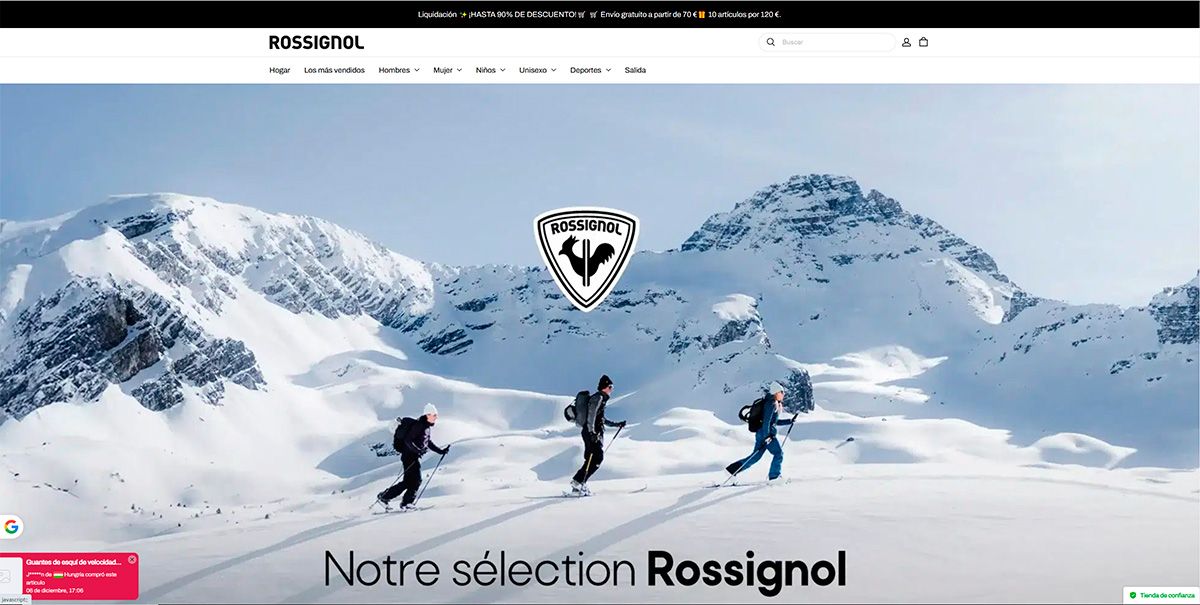Click the liquidation discount announcement banner

click(600, 14)
